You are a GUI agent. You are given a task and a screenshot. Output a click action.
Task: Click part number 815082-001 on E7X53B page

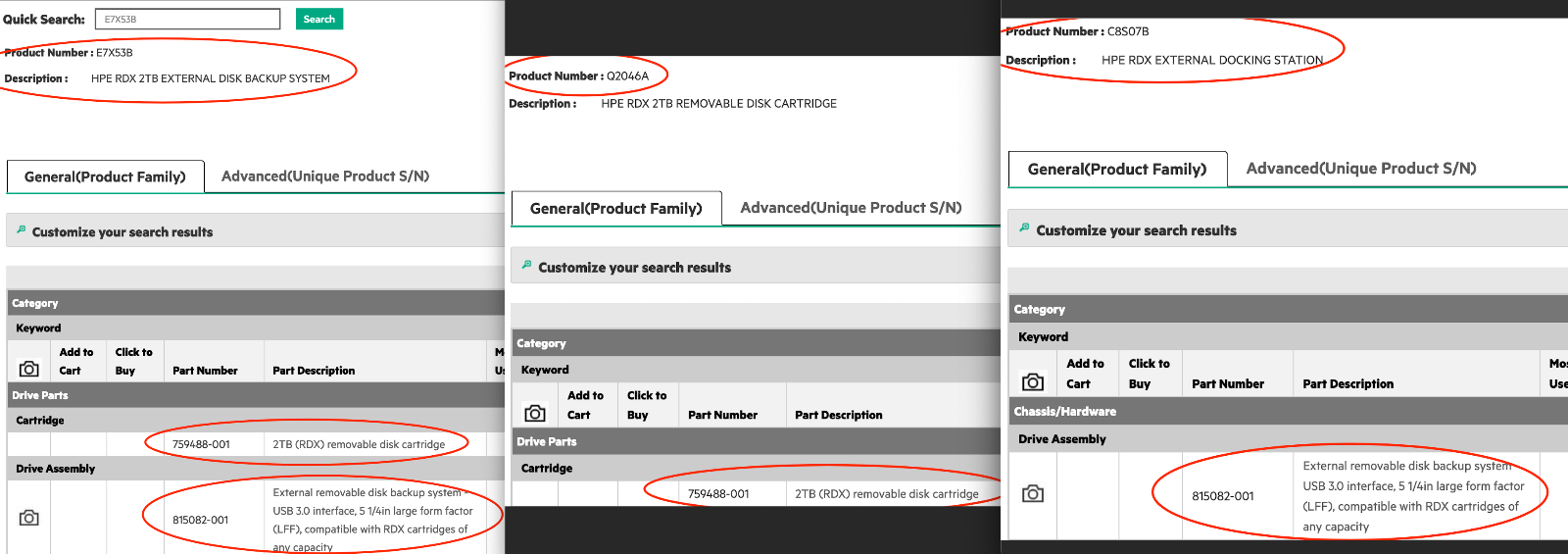[x=200, y=520]
